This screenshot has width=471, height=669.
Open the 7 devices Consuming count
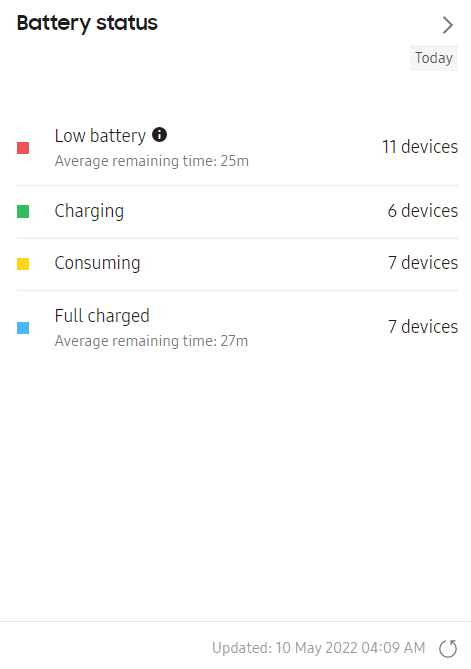tap(423, 263)
